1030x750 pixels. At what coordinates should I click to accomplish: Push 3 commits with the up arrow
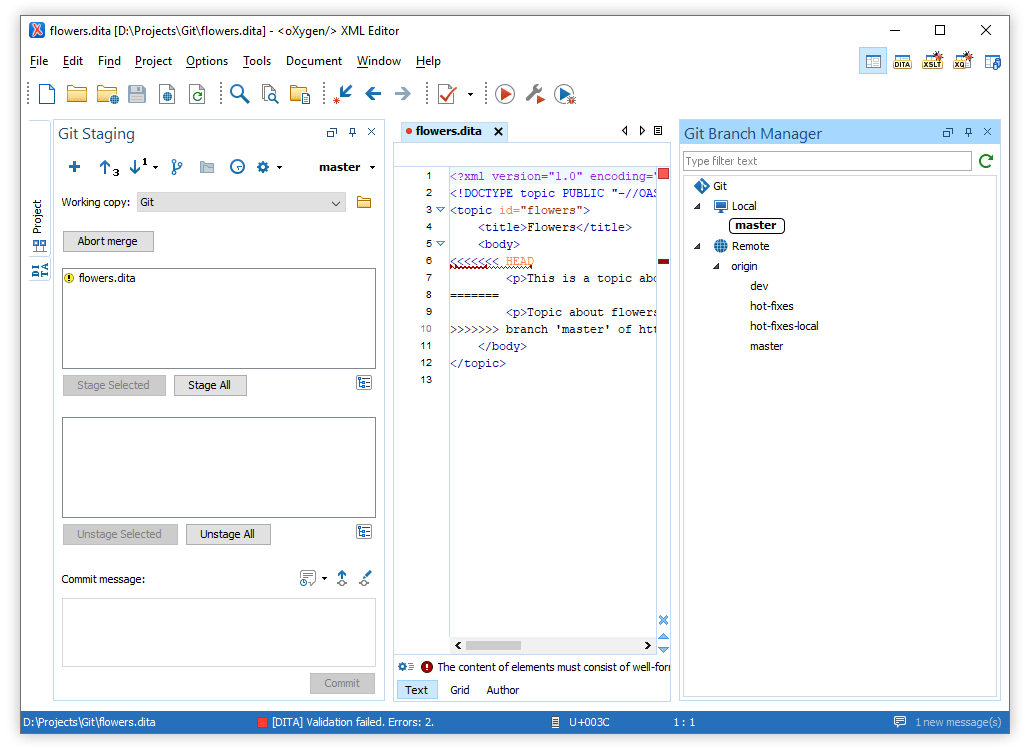[108, 168]
